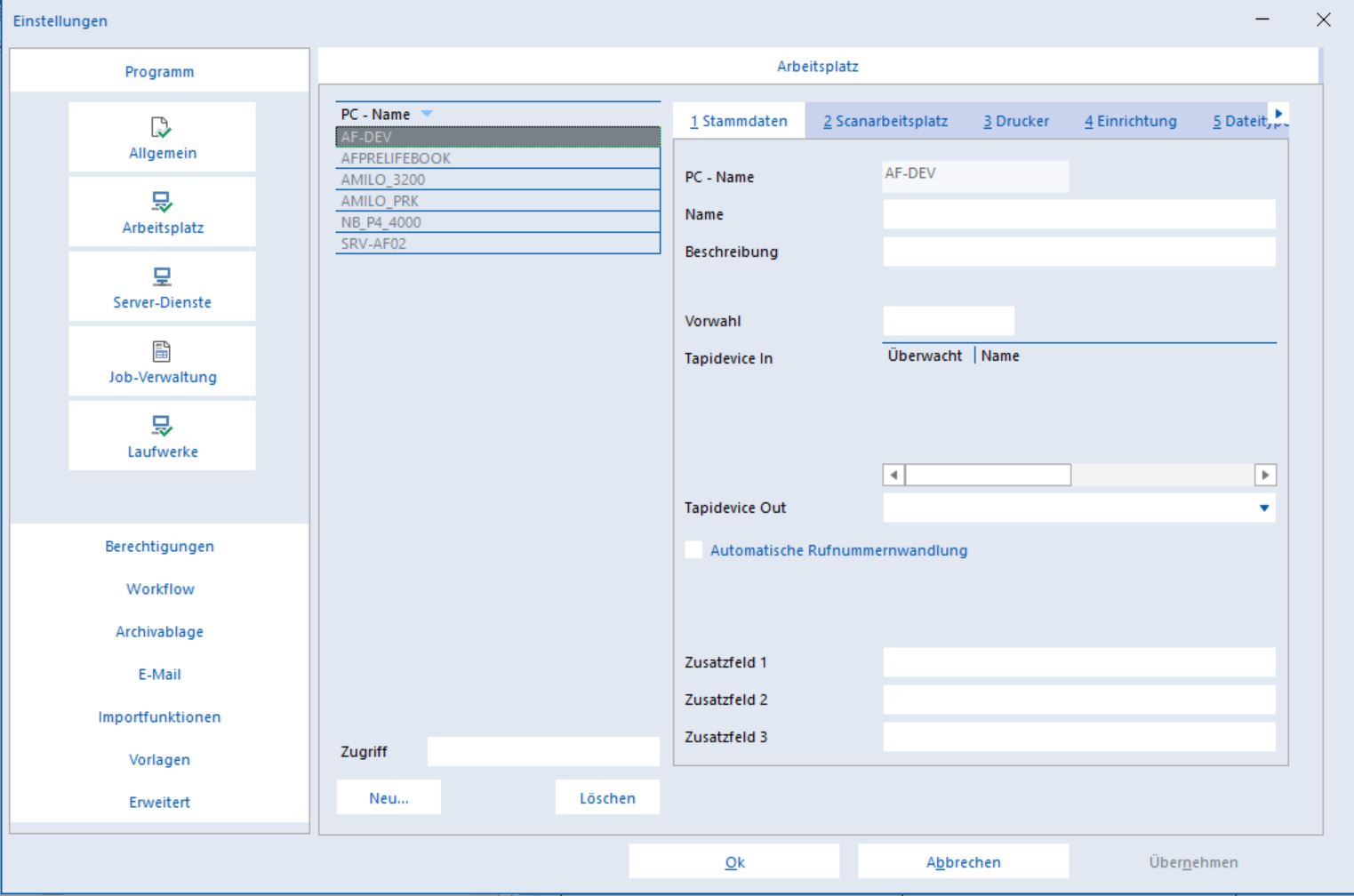Expand the Berechtigungen section
This screenshot has width=1354, height=896.
tap(160, 547)
